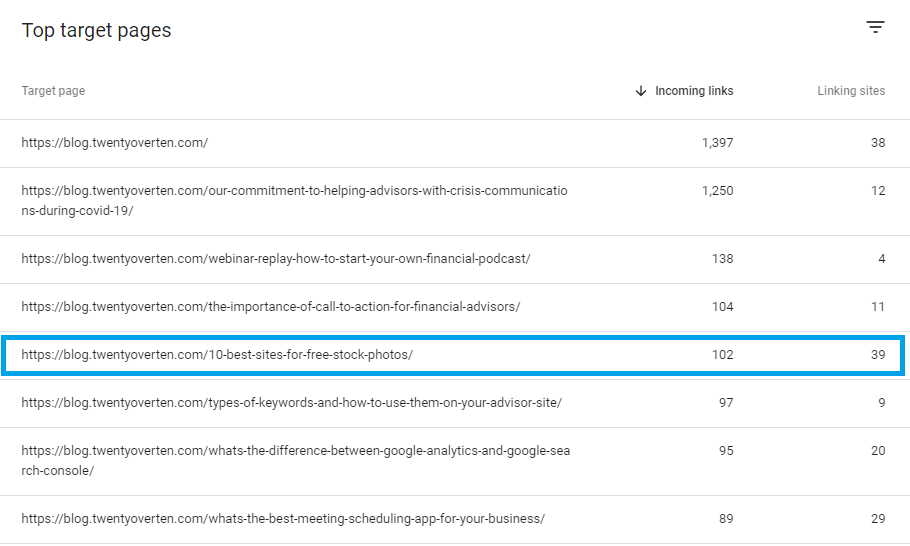Sort by Incoming links column header
Viewport: 910px width, 546px height.
pos(694,91)
